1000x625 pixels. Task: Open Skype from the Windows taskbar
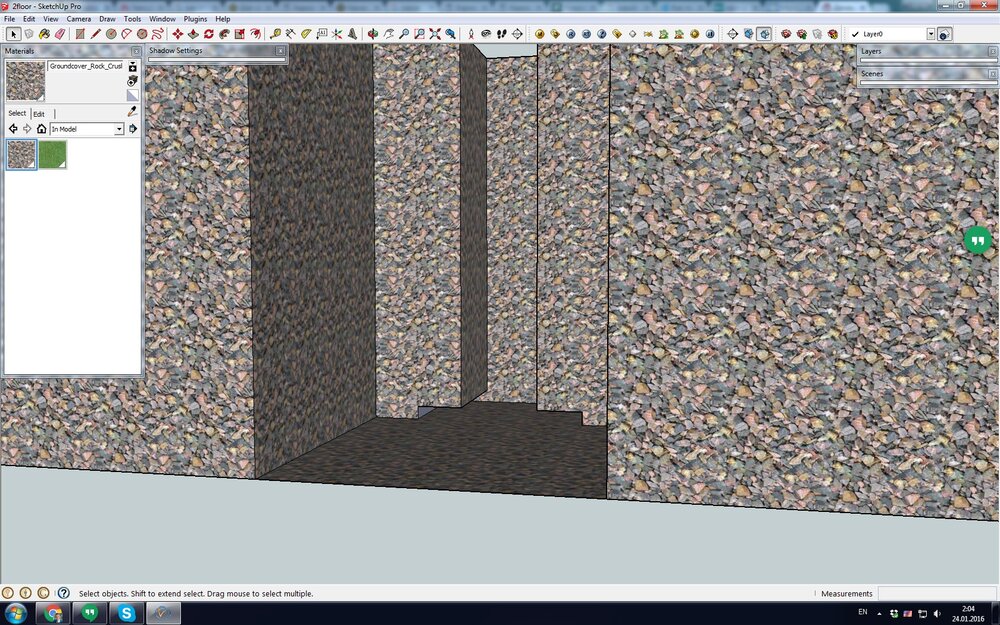tap(127, 613)
